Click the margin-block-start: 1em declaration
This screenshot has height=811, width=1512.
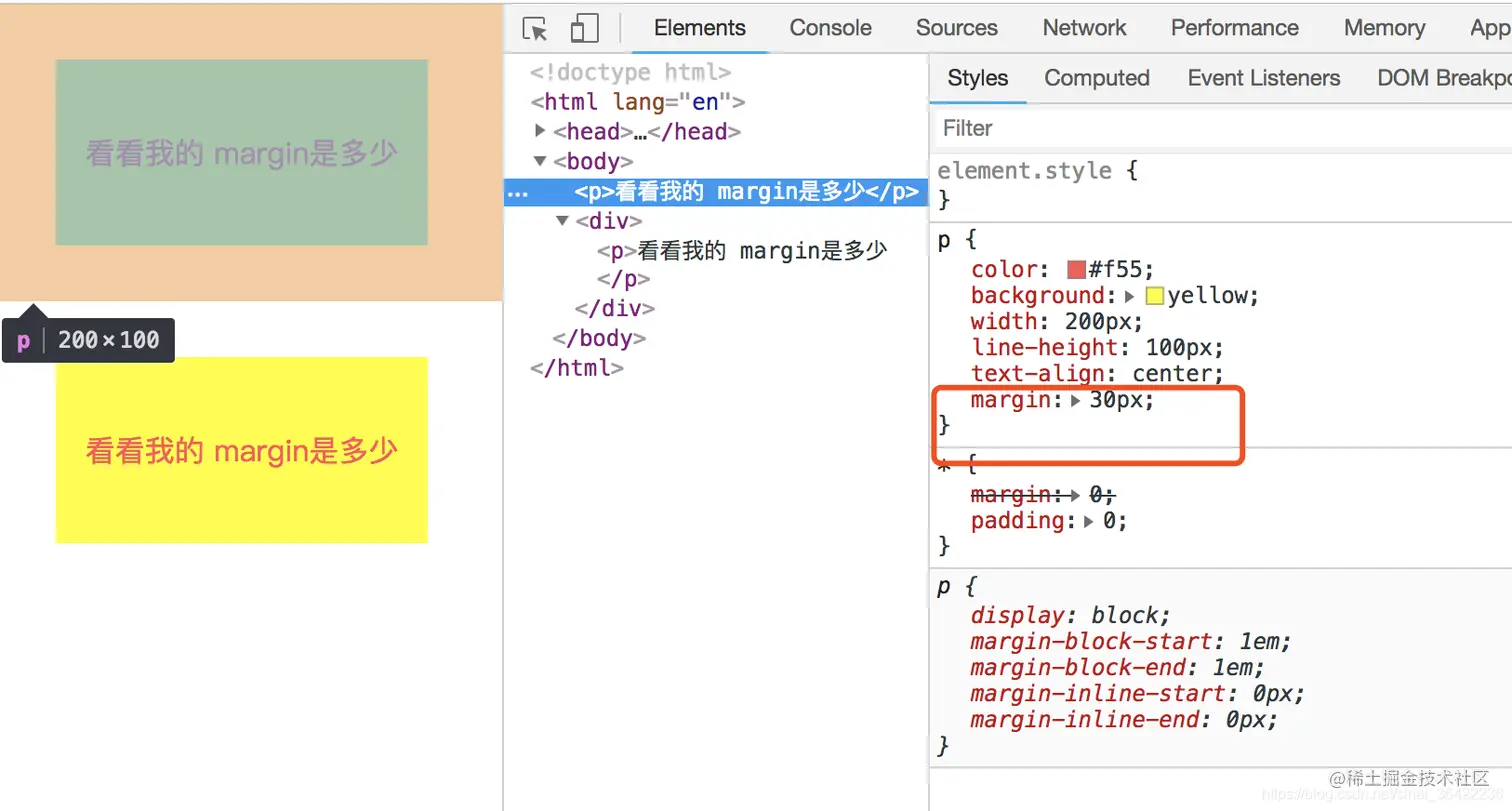pyautogui.click(x=1131, y=641)
